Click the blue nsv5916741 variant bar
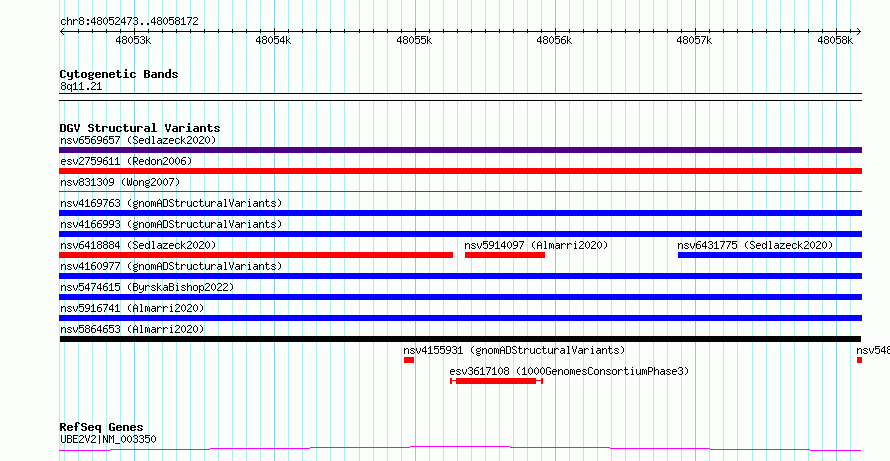The height and width of the screenshot is (461, 890). pyautogui.click(x=460, y=318)
